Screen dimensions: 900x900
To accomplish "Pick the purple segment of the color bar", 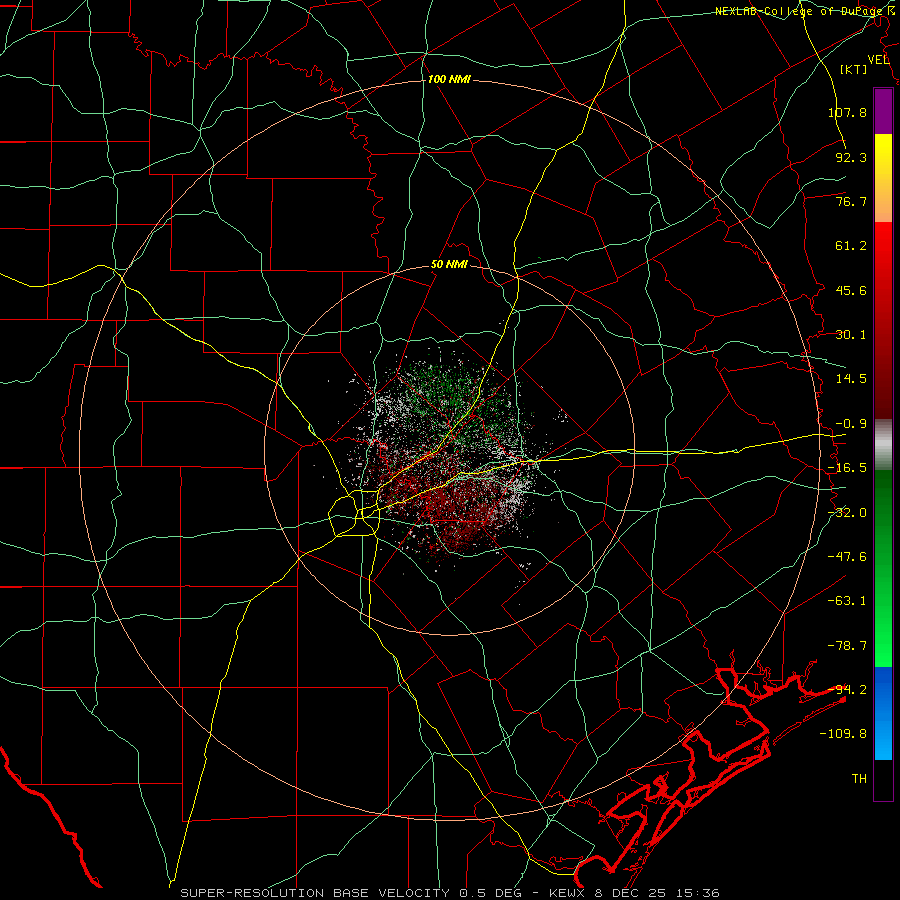I will pyautogui.click(x=883, y=111).
